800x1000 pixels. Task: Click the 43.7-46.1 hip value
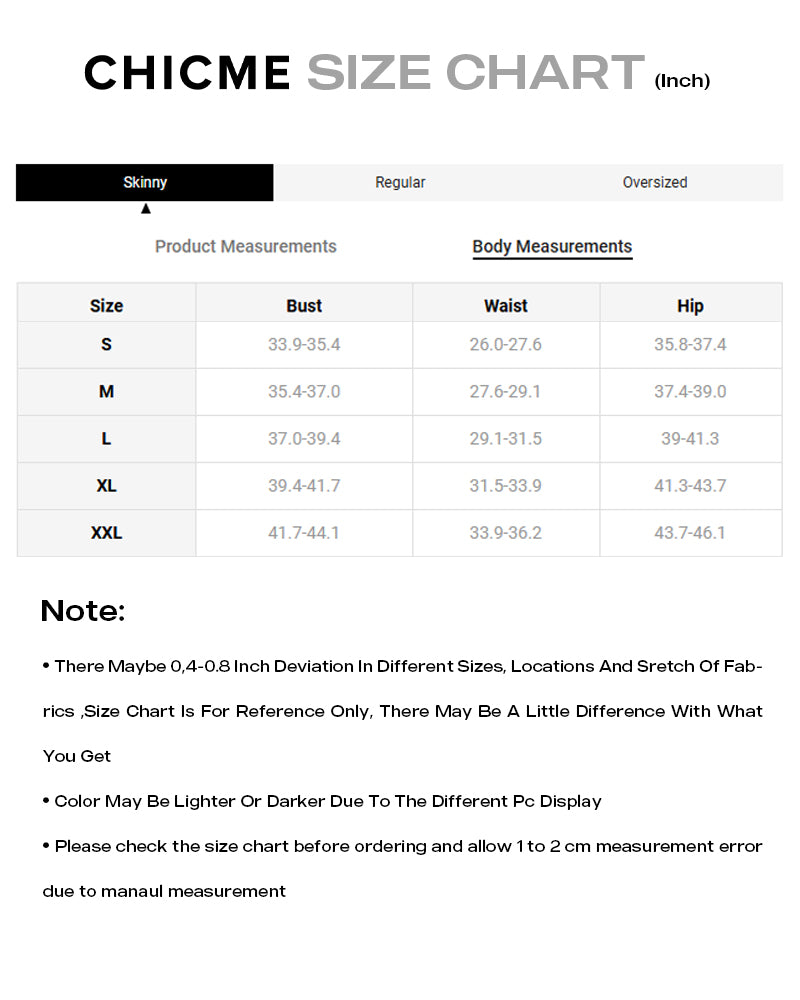point(690,533)
